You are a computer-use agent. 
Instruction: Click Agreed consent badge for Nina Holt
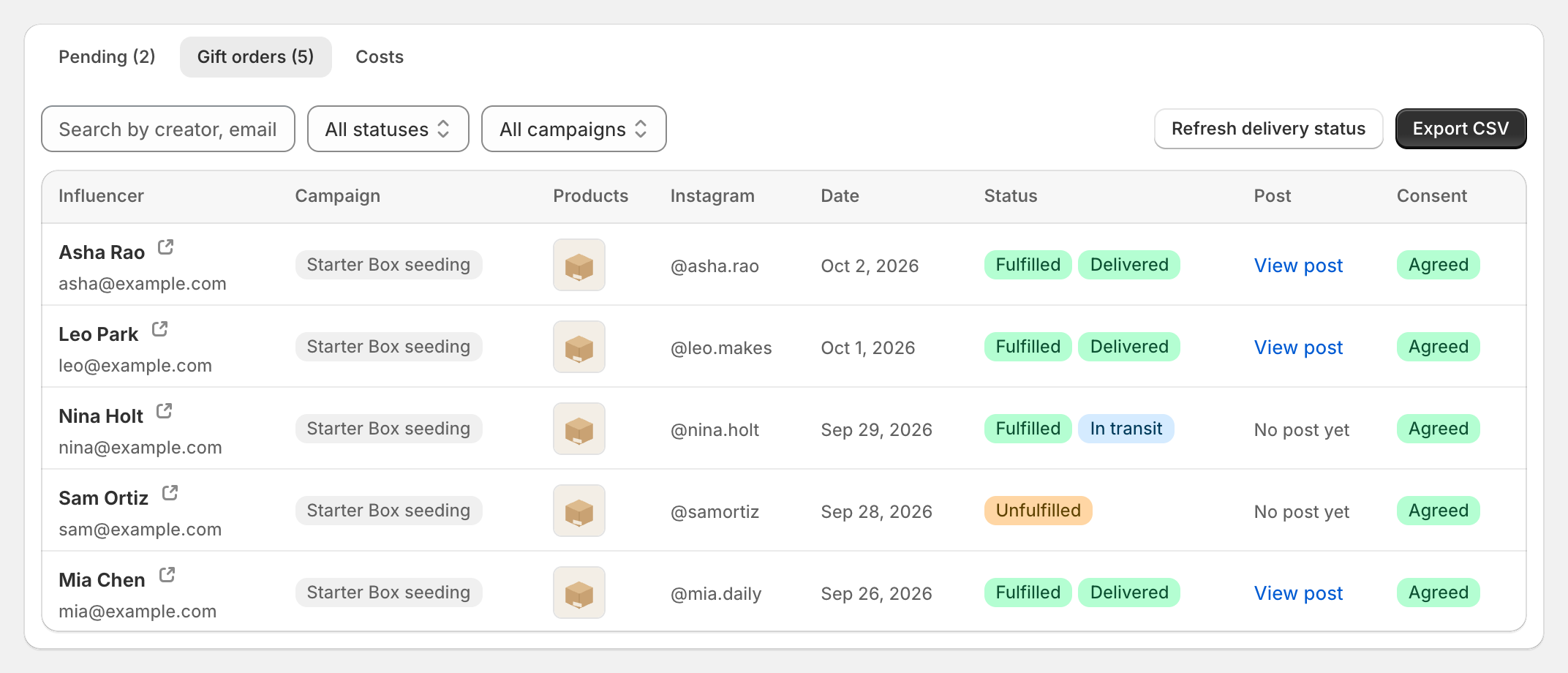[1439, 429]
